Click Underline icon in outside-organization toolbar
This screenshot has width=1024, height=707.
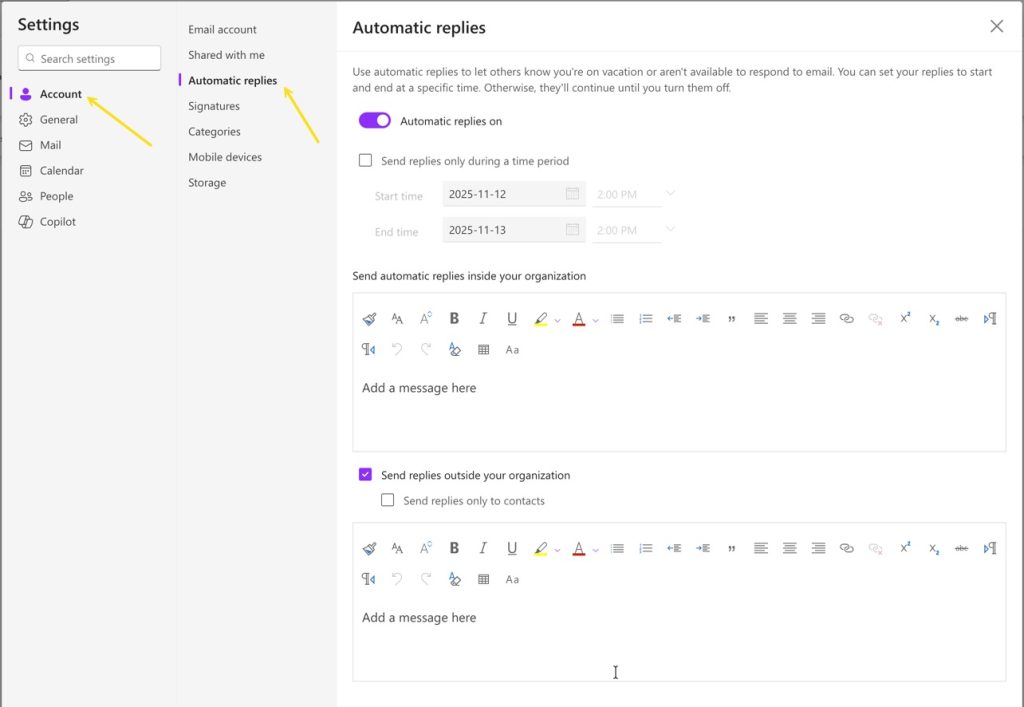[x=512, y=548]
